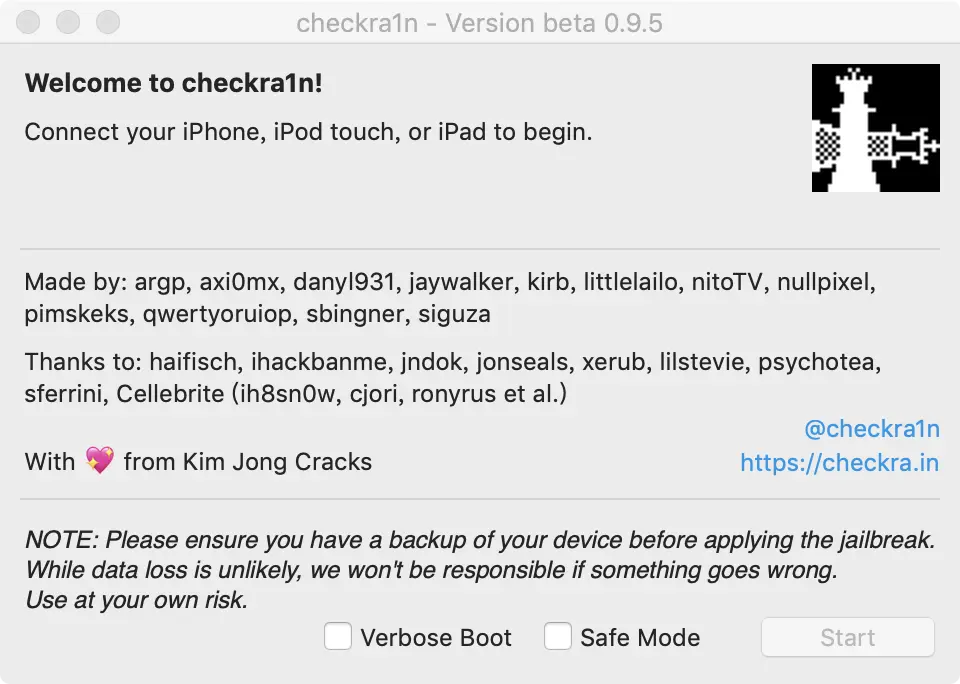Click the "NOTE: Please ensure" backup warning line
Viewport: 960px width, 684px height.
point(480,539)
